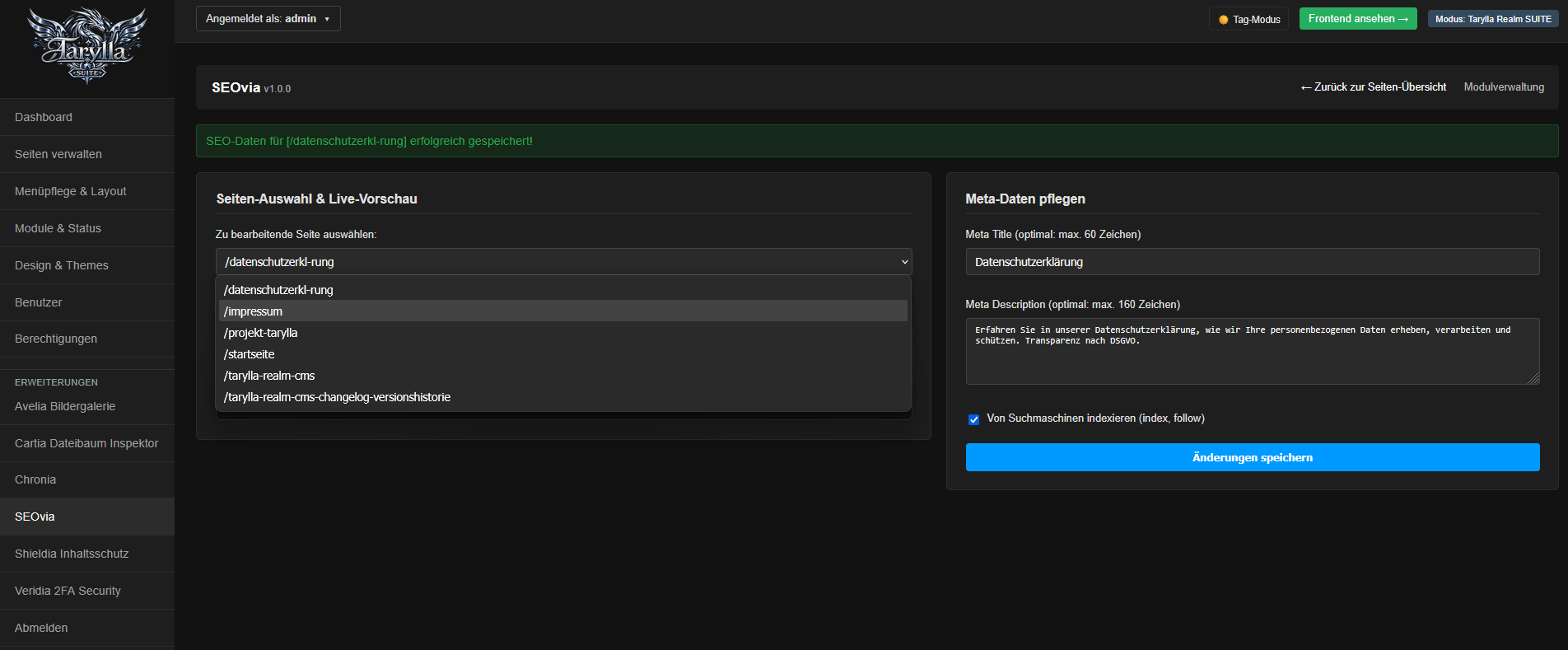Viewport: 1568px width, 650px height.
Task: Click the green 'erfolgreich gespeichert' success message
Action: [x=877, y=141]
